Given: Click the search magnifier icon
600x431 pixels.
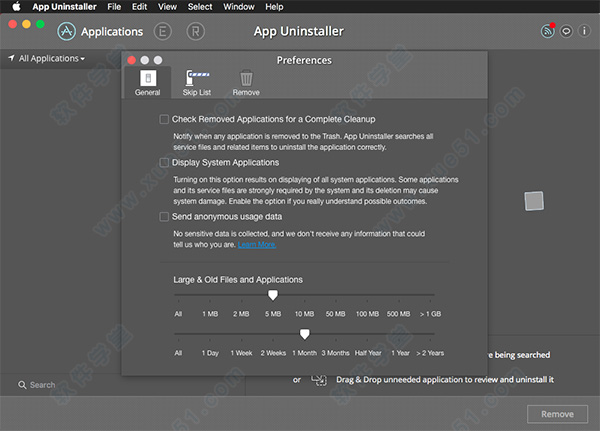Looking at the screenshot, I should tap(22, 385).
